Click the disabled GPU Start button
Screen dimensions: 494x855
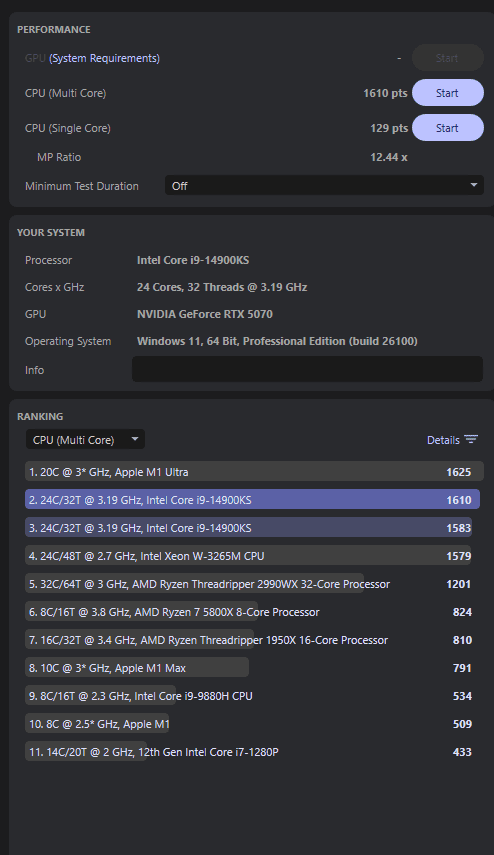coord(448,58)
